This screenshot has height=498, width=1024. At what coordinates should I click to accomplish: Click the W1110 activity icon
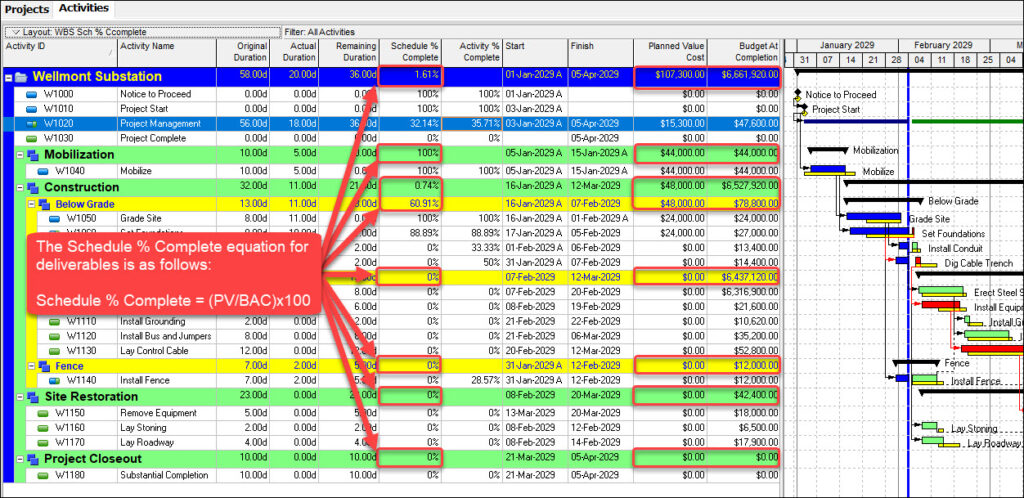click(x=55, y=321)
